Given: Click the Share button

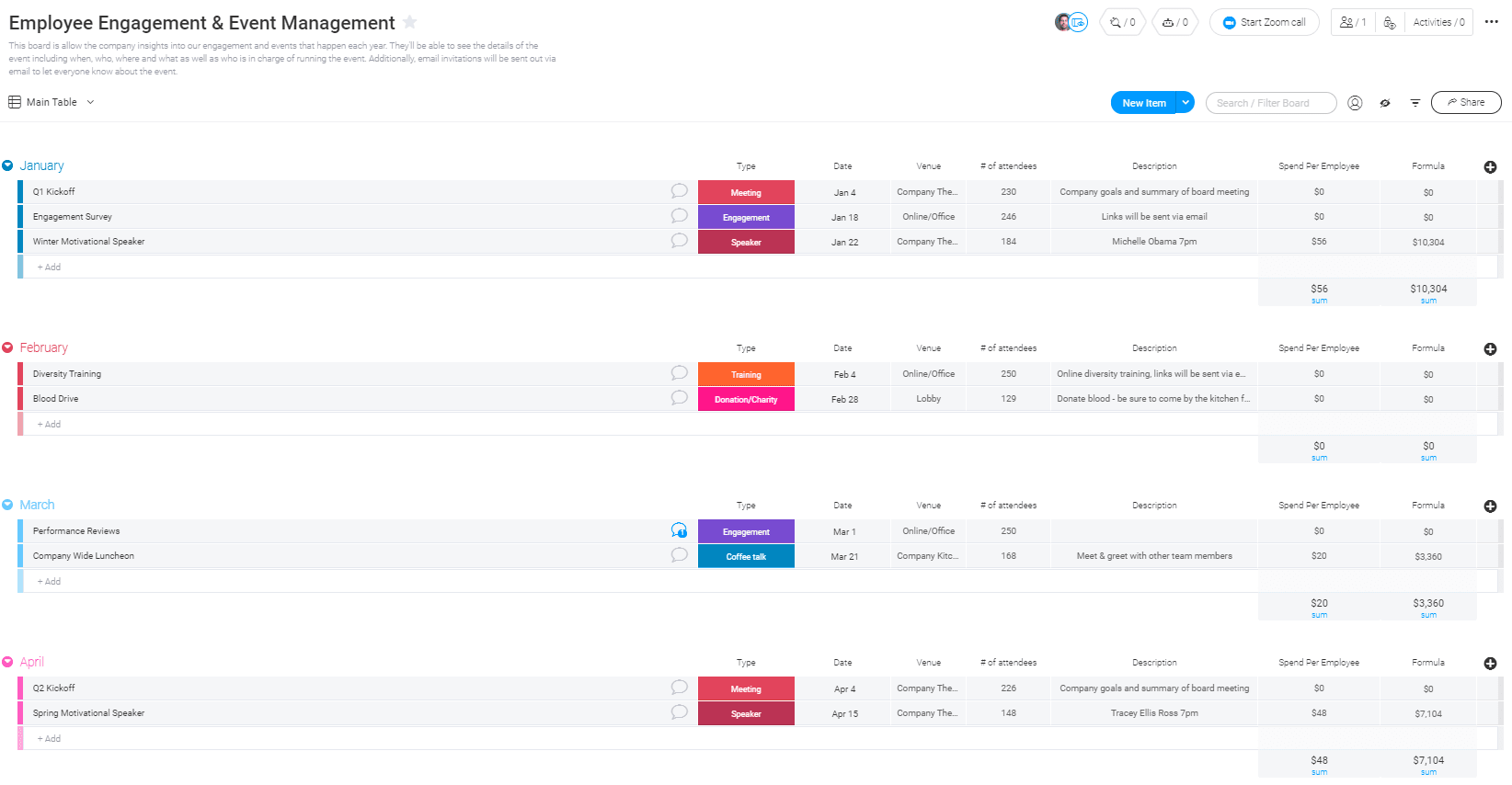Looking at the screenshot, I should tap(1465, 102).
